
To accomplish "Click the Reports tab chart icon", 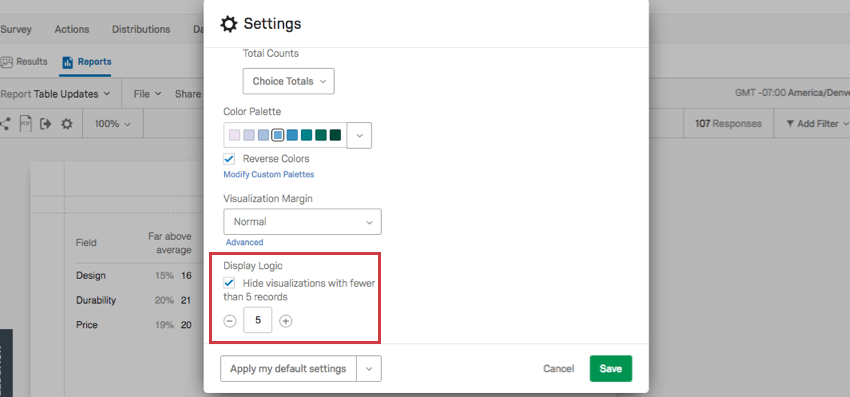I will point(68,62).
